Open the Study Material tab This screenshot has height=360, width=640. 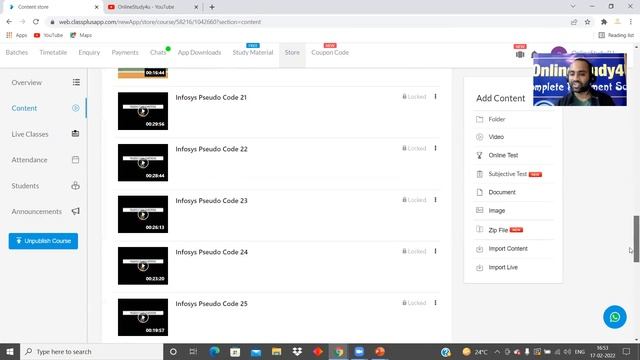click(x=253, y=53)
